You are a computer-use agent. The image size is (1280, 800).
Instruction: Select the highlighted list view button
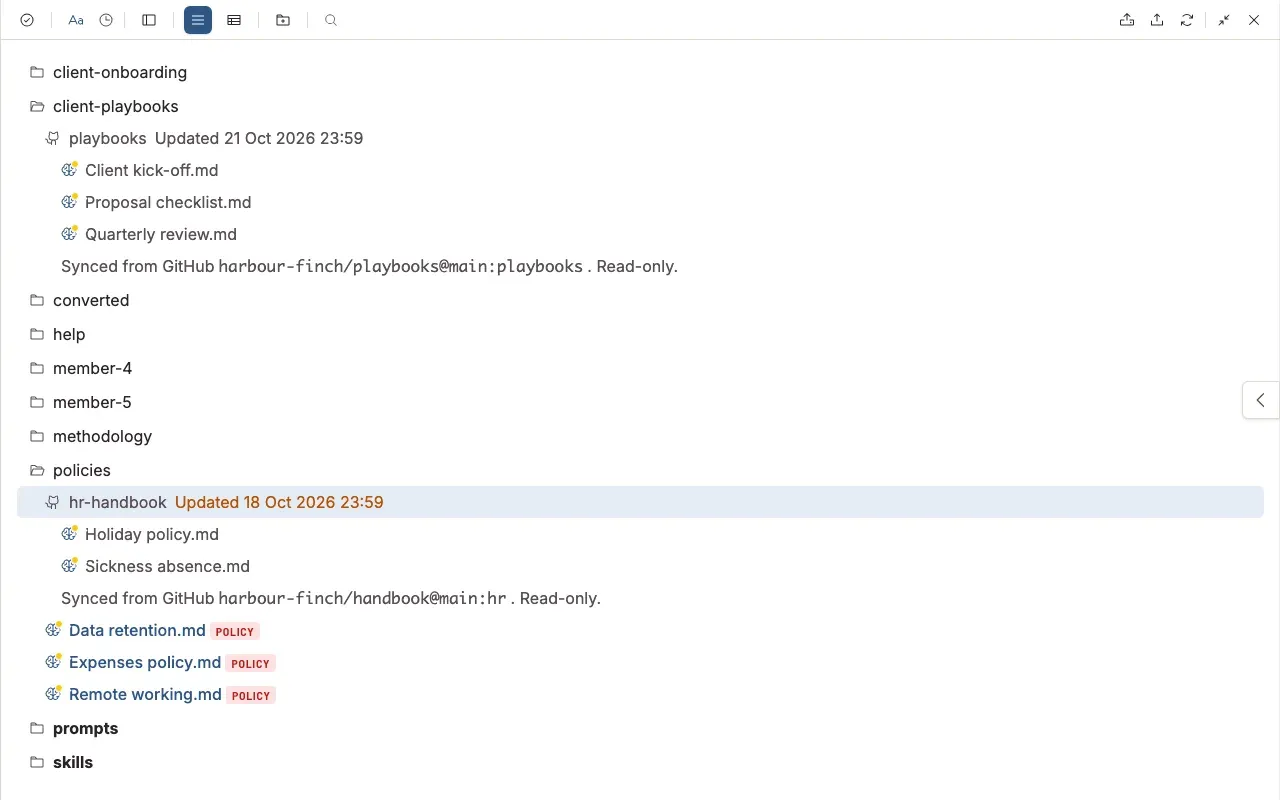click(198, 20)
